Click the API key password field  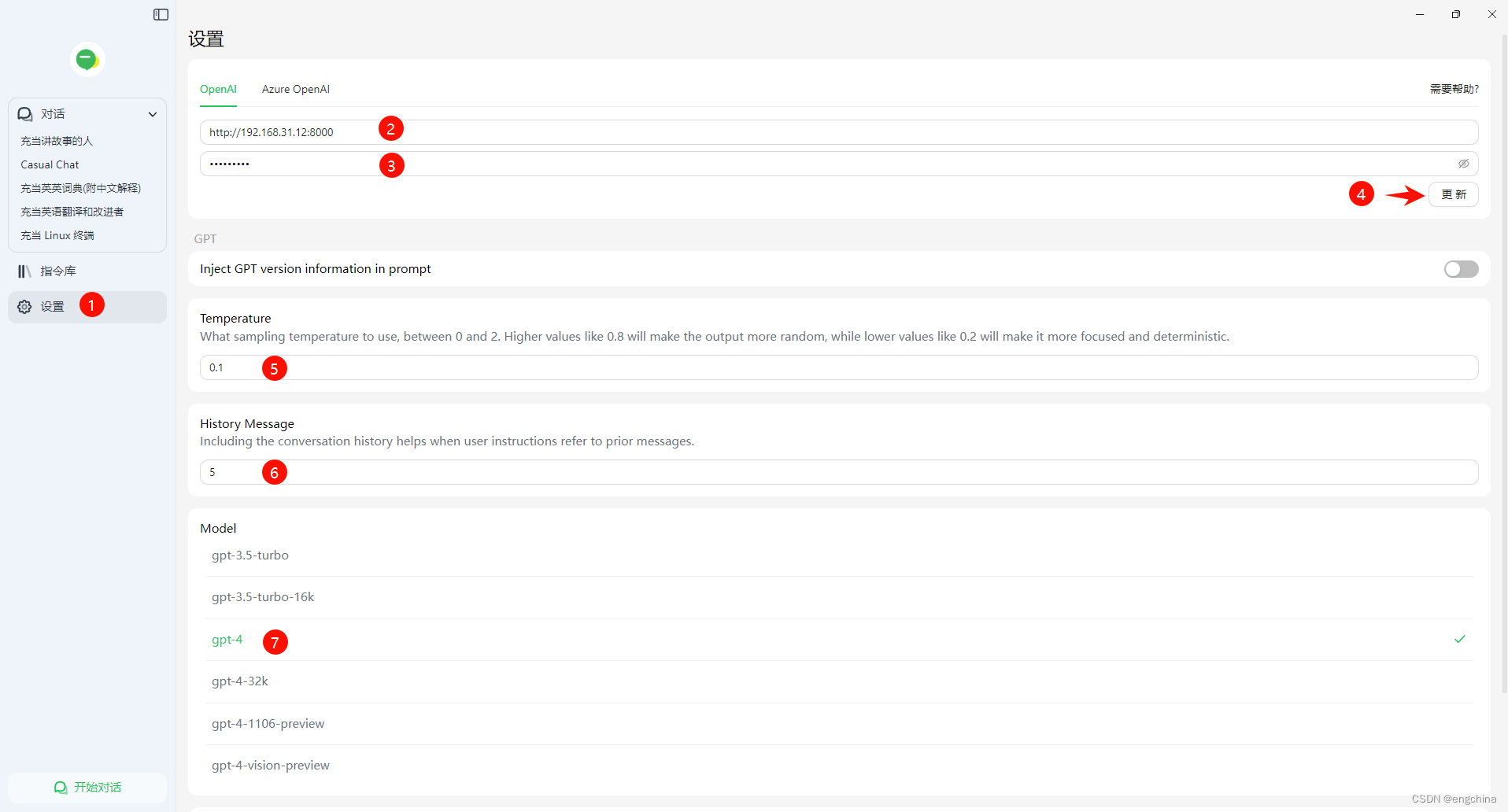[839, 164]
